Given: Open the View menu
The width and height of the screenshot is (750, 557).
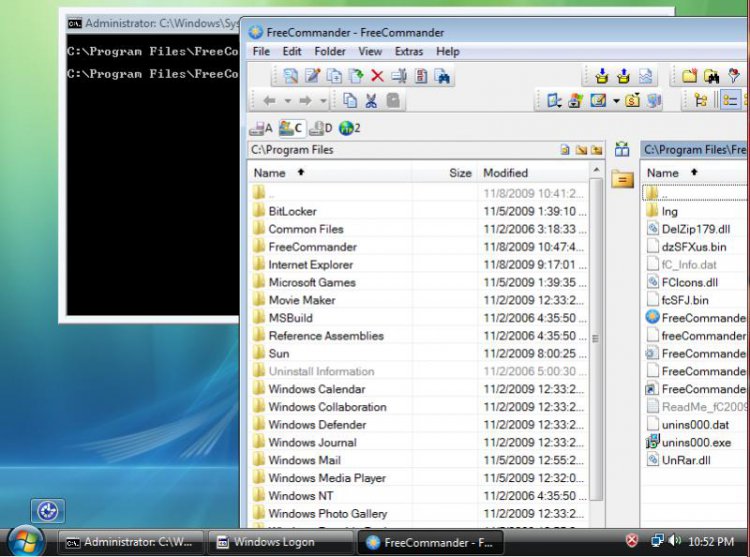Looking at the screenshot, I should pyautogui.click(x=370, y=51).
